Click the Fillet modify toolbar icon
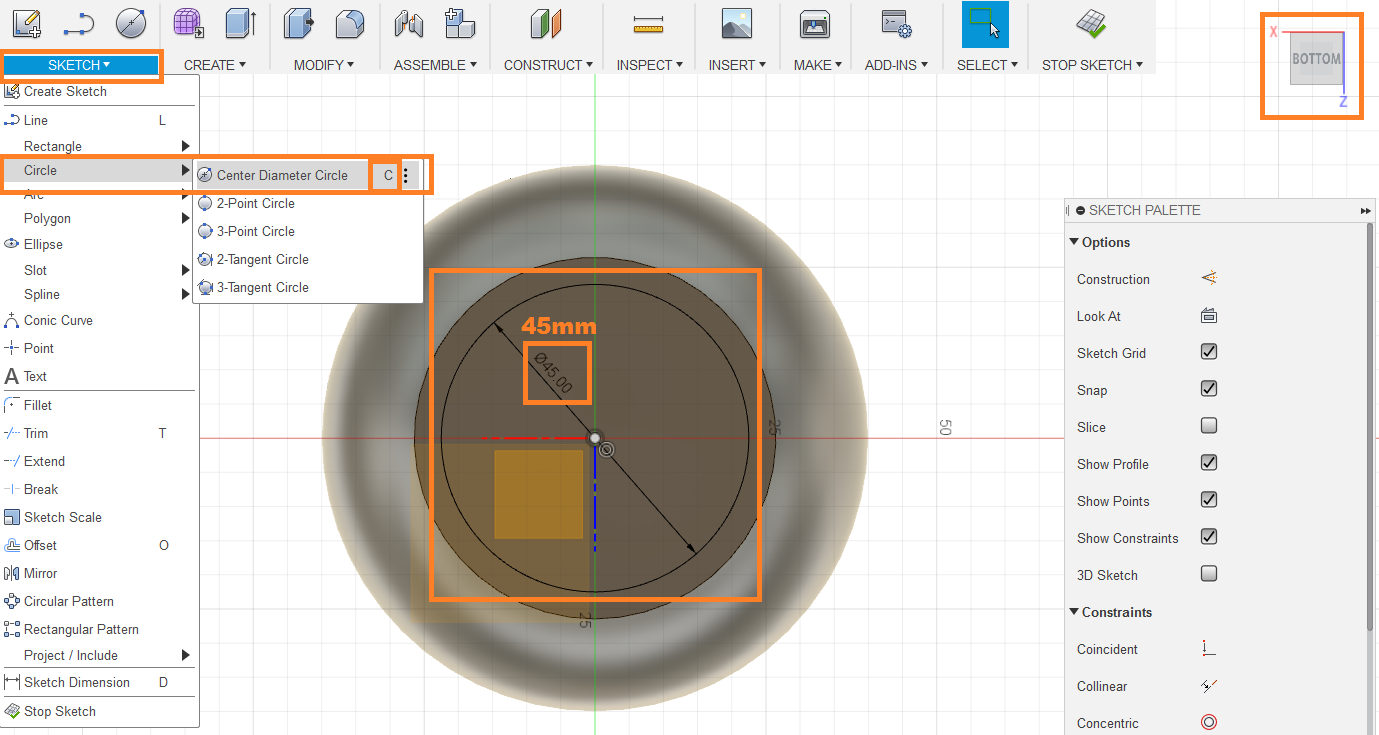 (349, 23)
